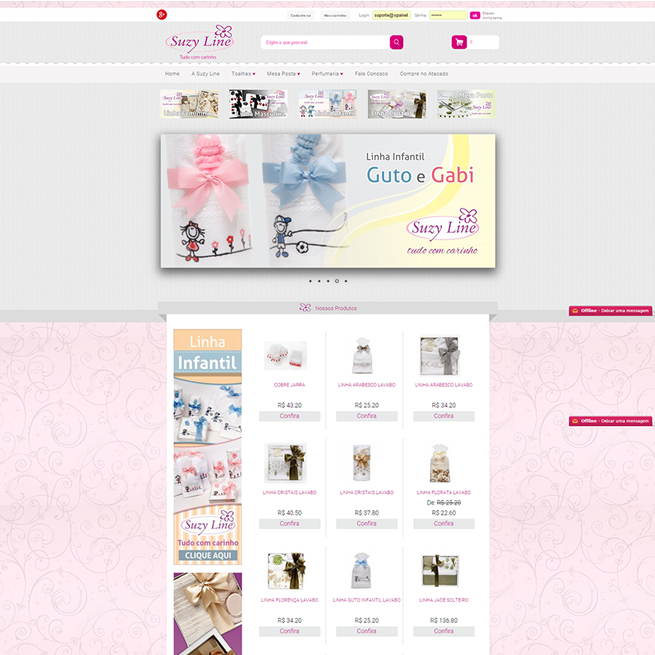Open the Fale Conosco menu item
The width and height of the screenshot is (655, 655).
(x=371, y=74)
